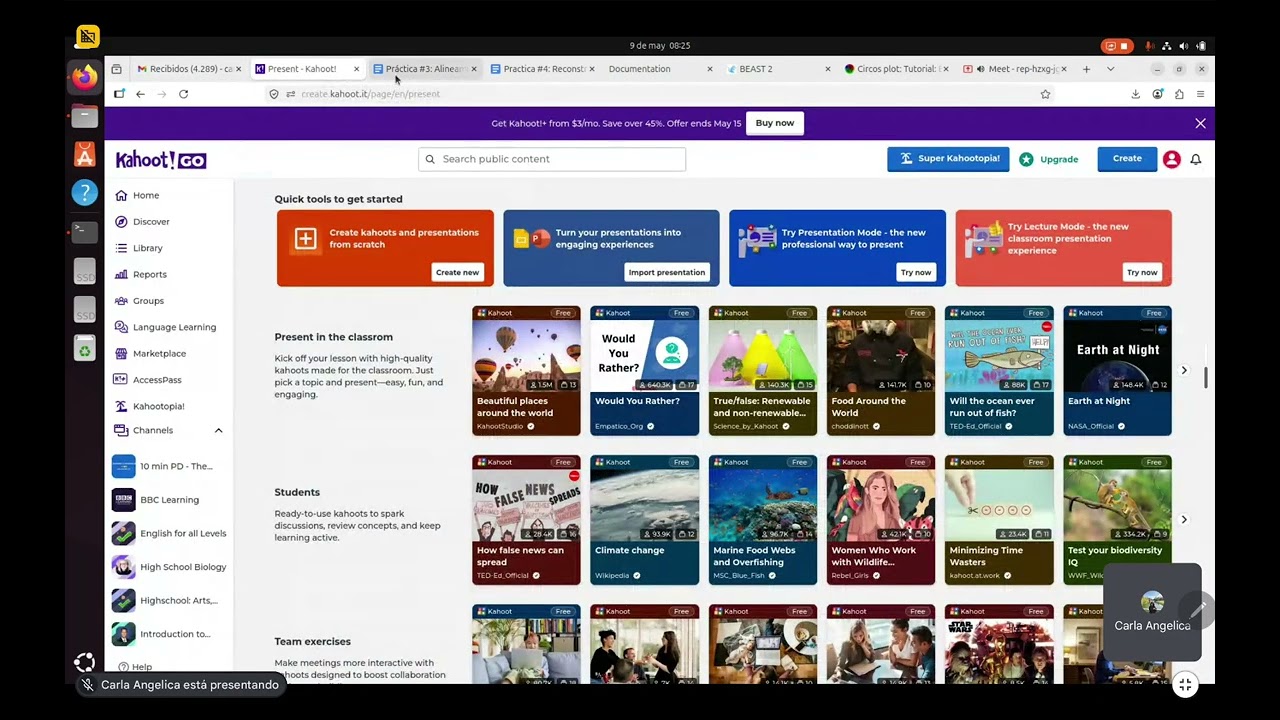Viewport: 1280px width, 720px height.
Task: Open the Firefox extensions puzzle icon
Action: 1179,94
